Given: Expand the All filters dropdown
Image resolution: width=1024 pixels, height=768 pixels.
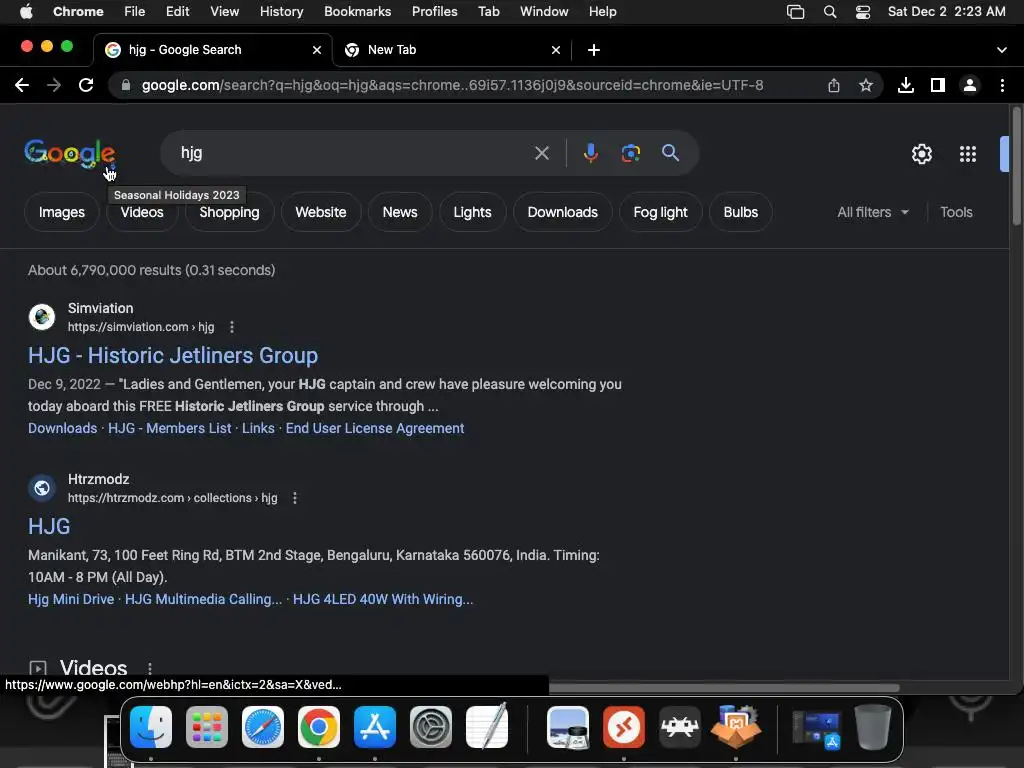Looking at the screenshot, I should click(872, 212).
